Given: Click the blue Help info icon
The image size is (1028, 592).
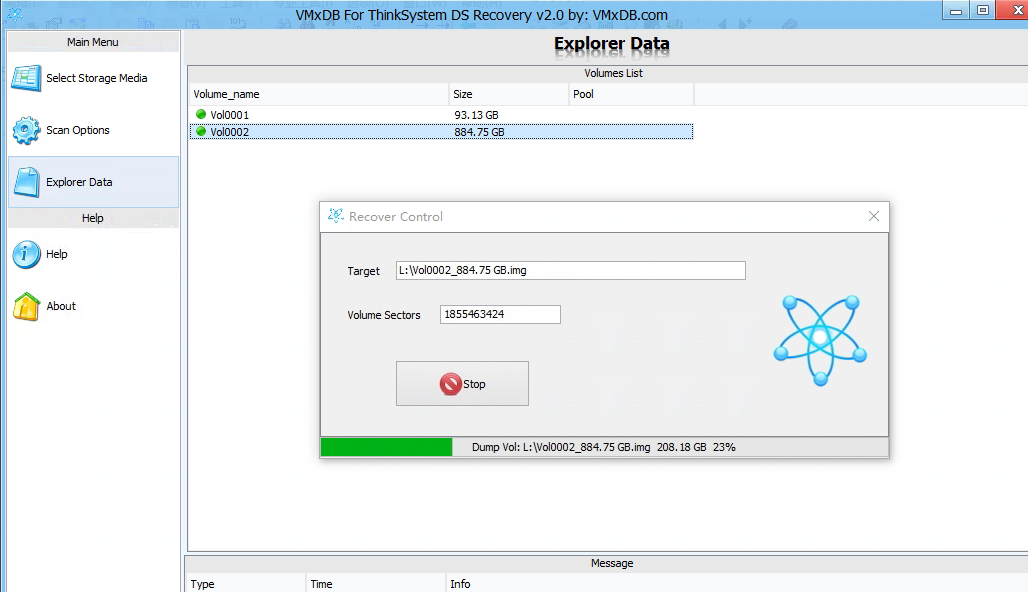Looking at the screenshot, I should click(x=26, y=254).
